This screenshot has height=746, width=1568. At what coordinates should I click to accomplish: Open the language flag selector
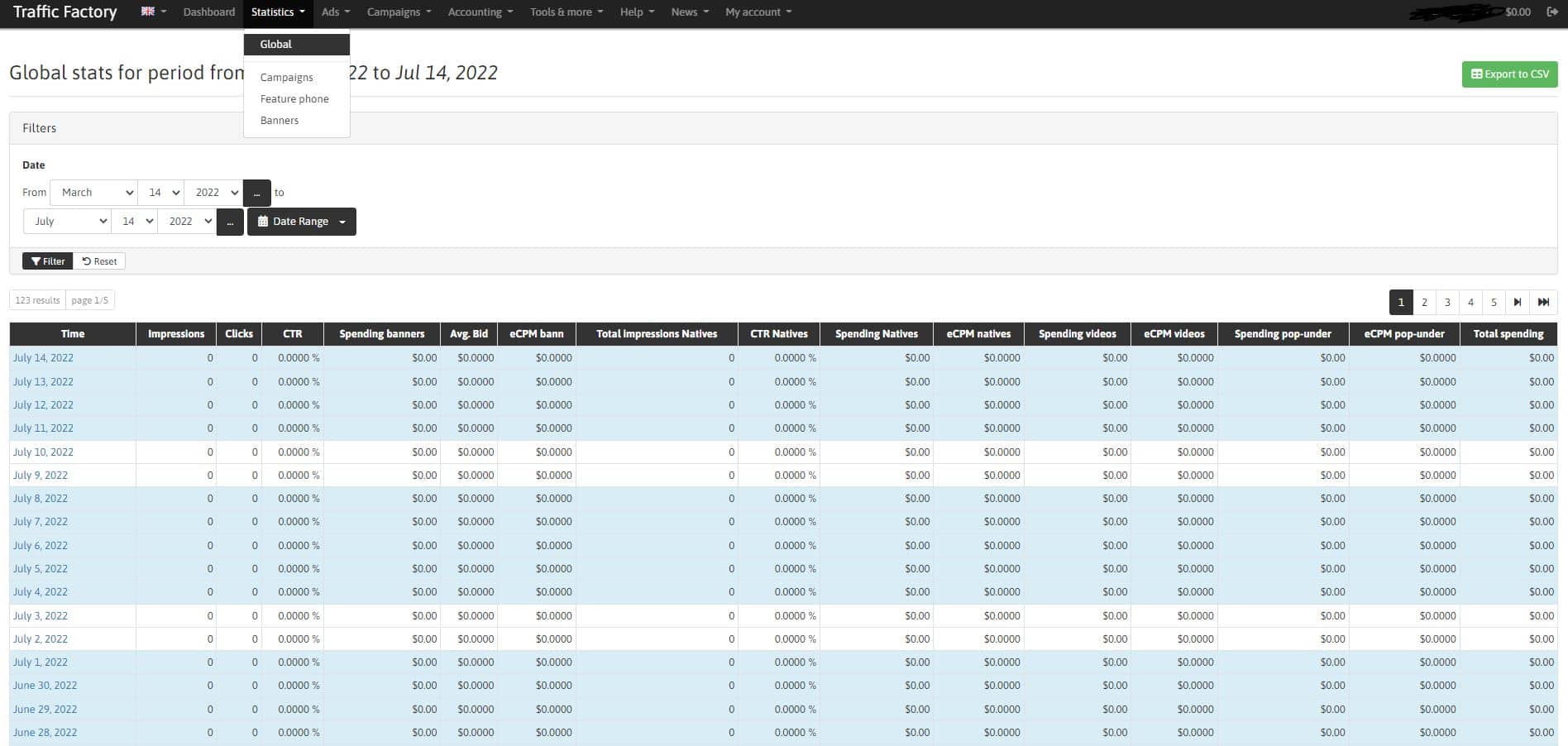coord(153,12)
